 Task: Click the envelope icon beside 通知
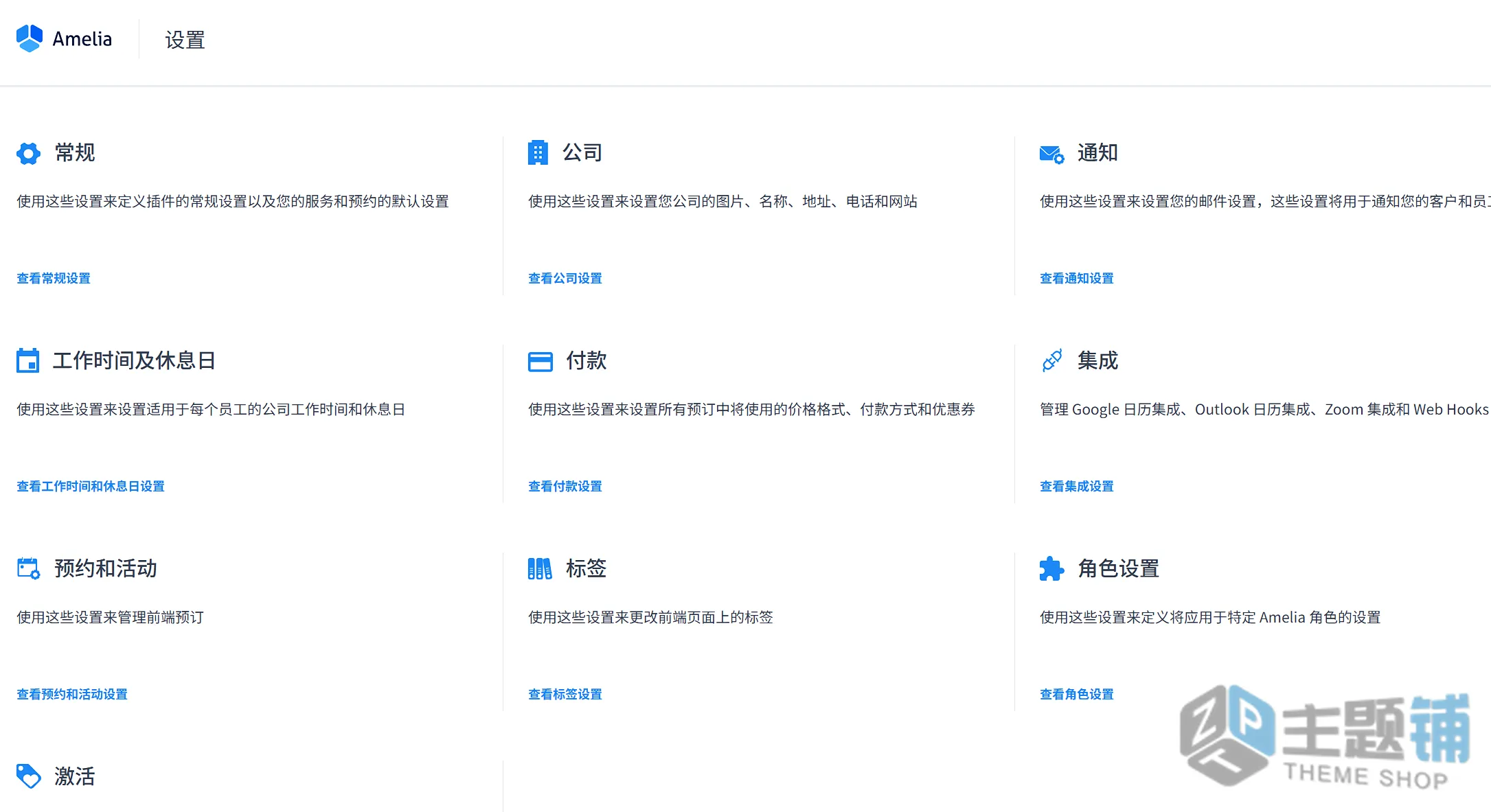click(x=1051, y=154)
